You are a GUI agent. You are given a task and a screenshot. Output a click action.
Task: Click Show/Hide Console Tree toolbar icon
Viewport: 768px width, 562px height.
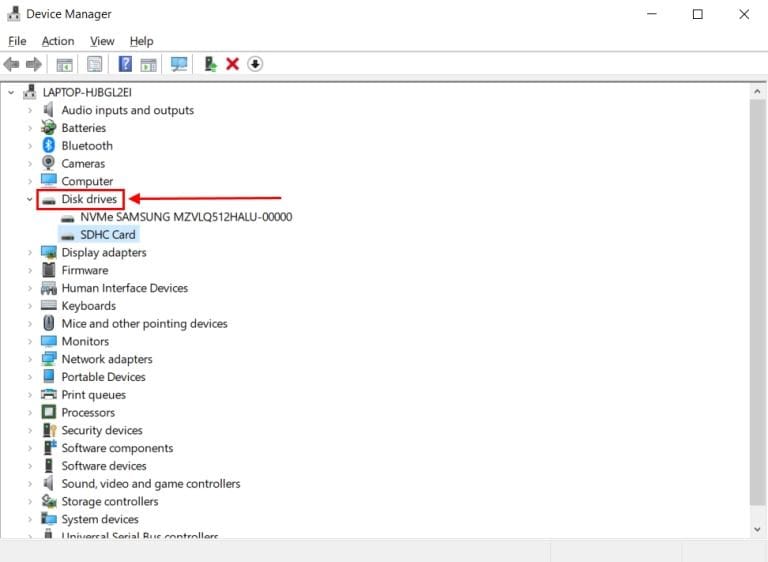pyautogui.click(x=64, y=64)
